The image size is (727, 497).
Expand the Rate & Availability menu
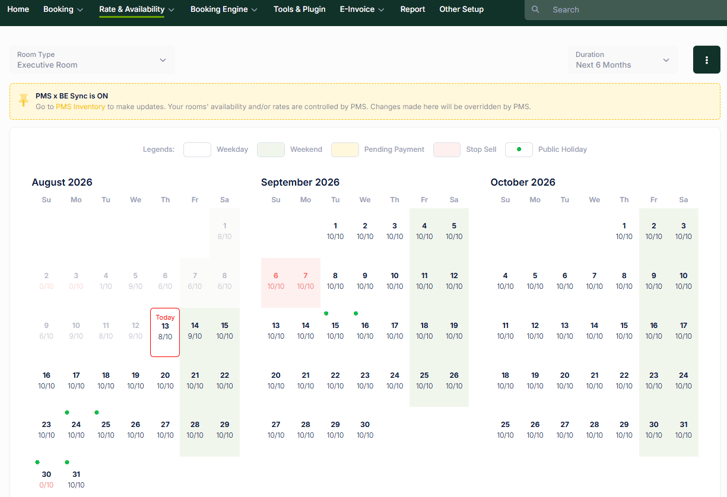pos(137,9)
